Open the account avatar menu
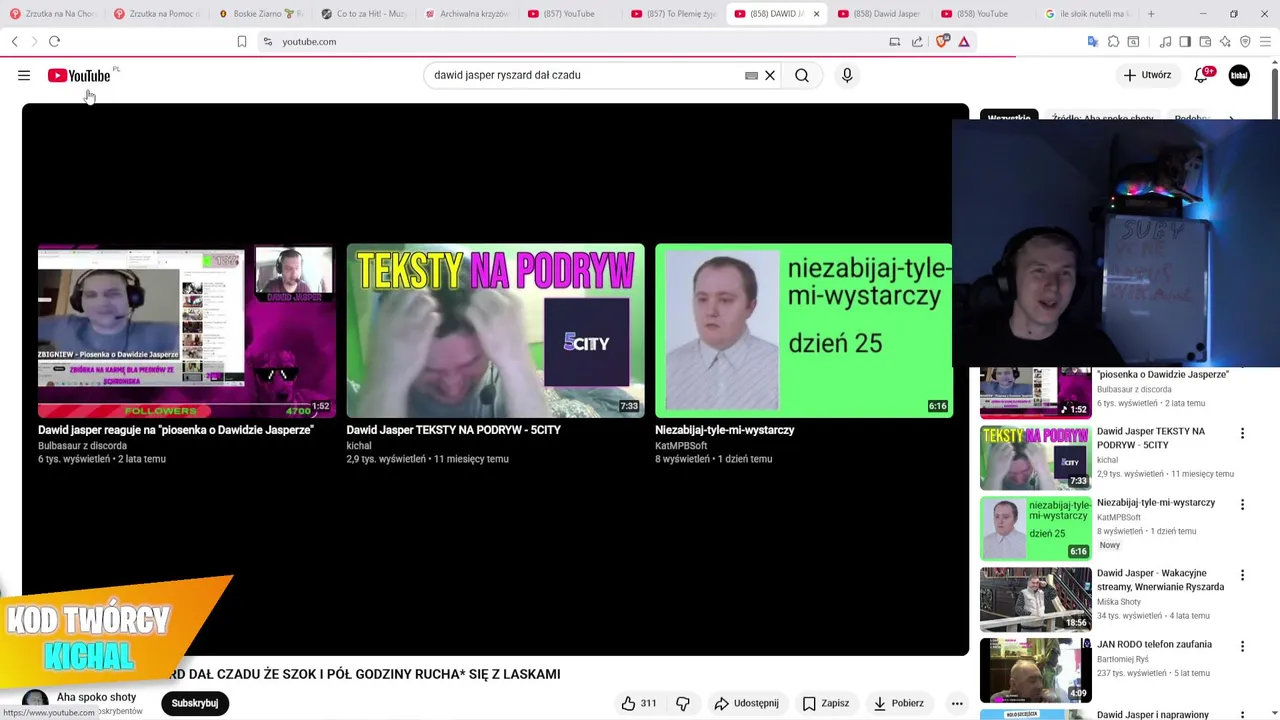 (1239, 75)
